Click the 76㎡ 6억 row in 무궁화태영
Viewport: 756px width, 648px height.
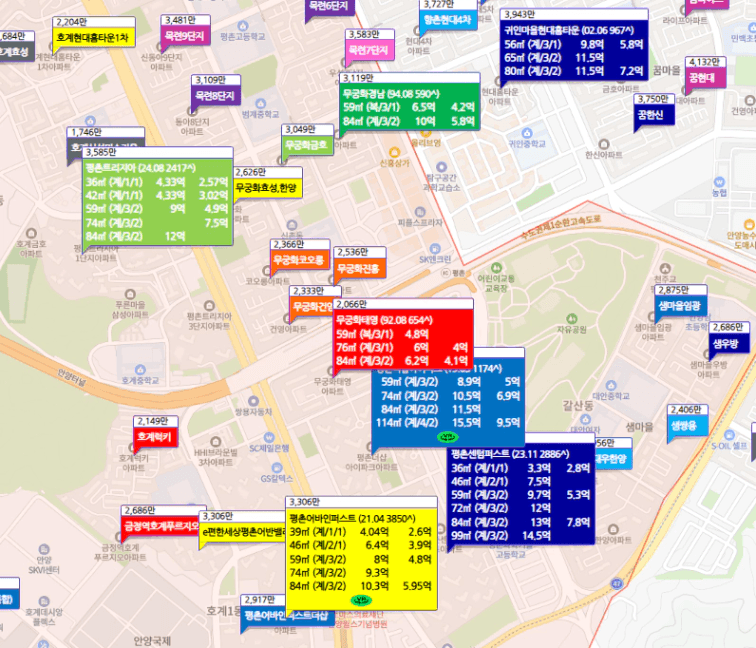[402, 347]
